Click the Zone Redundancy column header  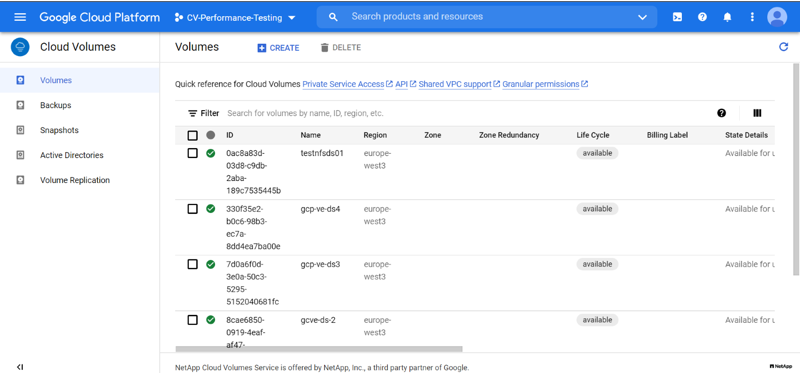click(x=509, y=135)
